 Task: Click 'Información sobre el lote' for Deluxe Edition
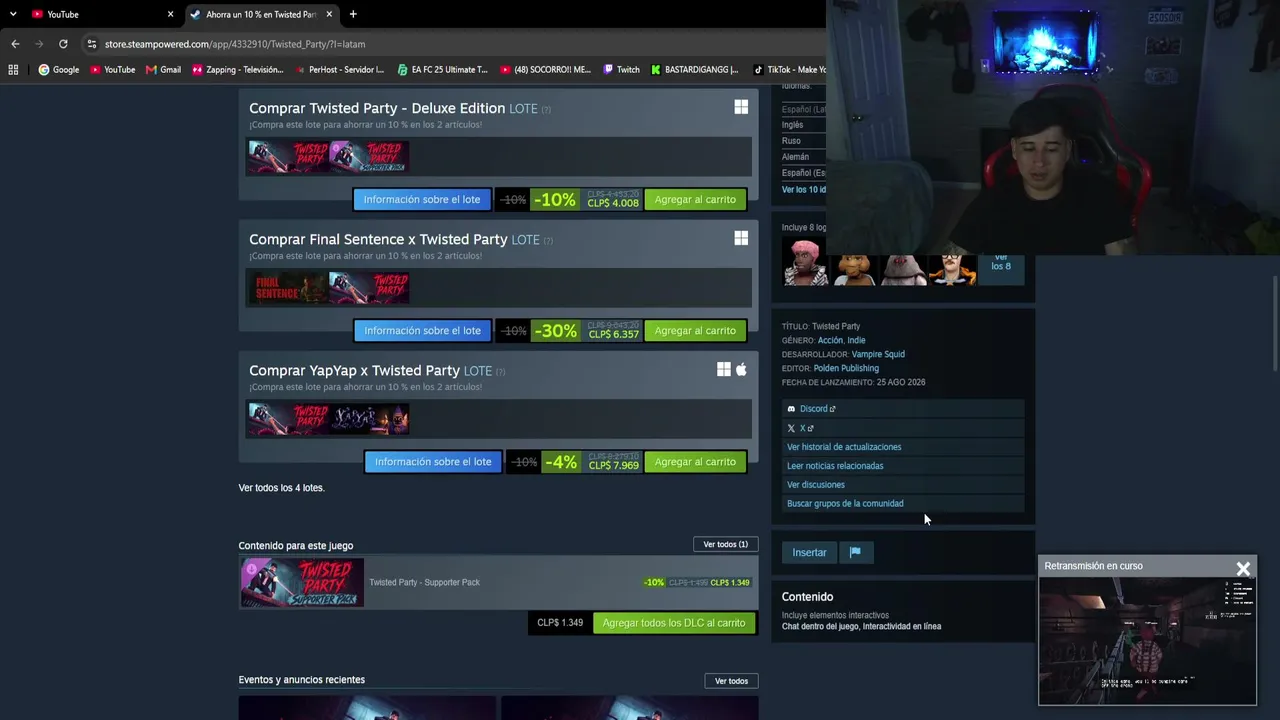coord(422,200)
